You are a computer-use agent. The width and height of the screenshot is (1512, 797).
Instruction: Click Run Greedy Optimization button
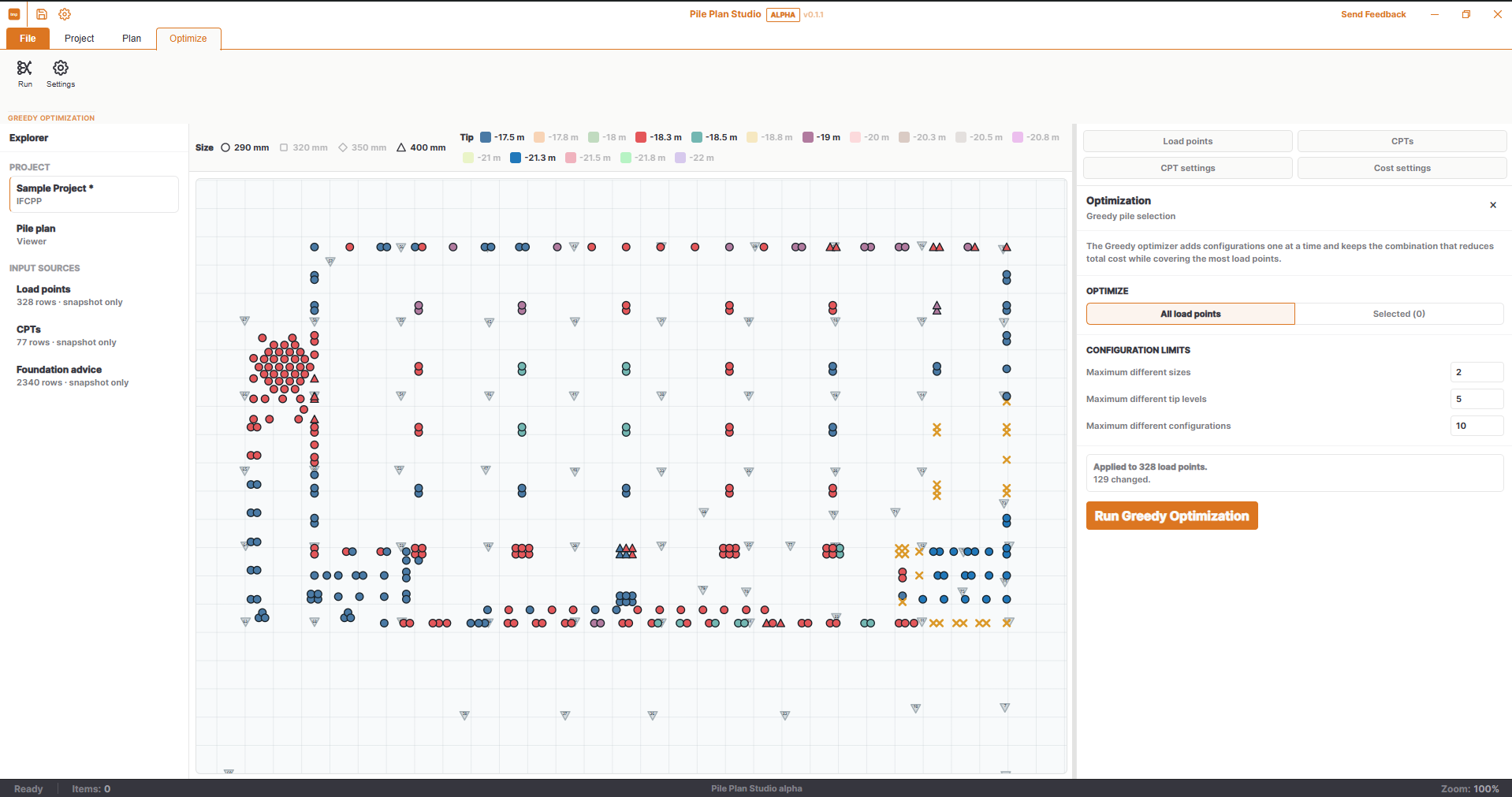[1171, 516]
